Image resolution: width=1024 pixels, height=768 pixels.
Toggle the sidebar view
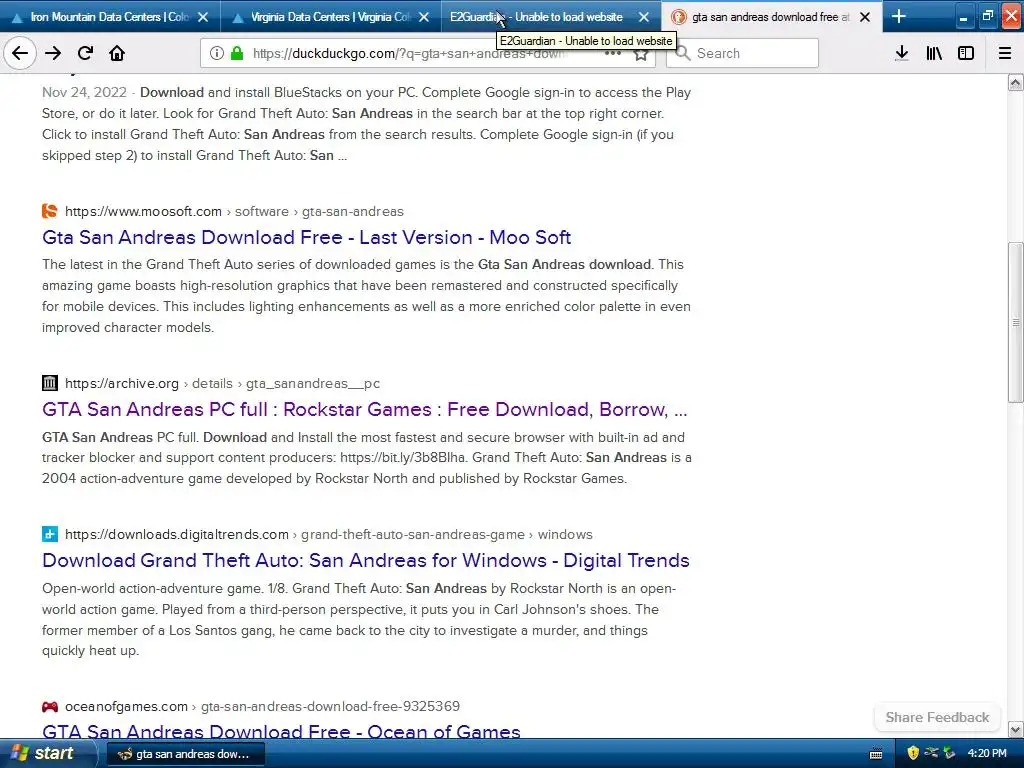tap(966, 53)
